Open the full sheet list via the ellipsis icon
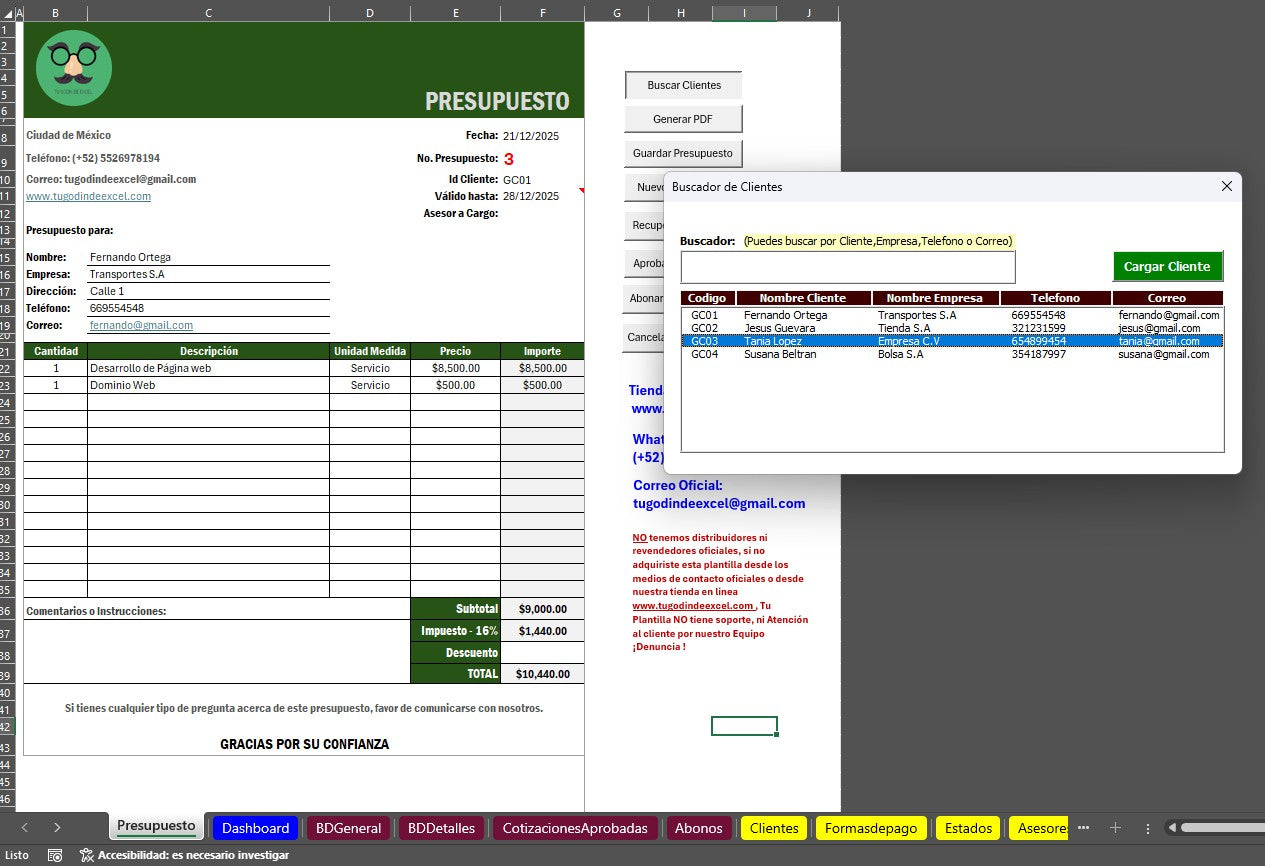The height and width of the screenshot is (866, 1265). click(x=1083, y=828)
